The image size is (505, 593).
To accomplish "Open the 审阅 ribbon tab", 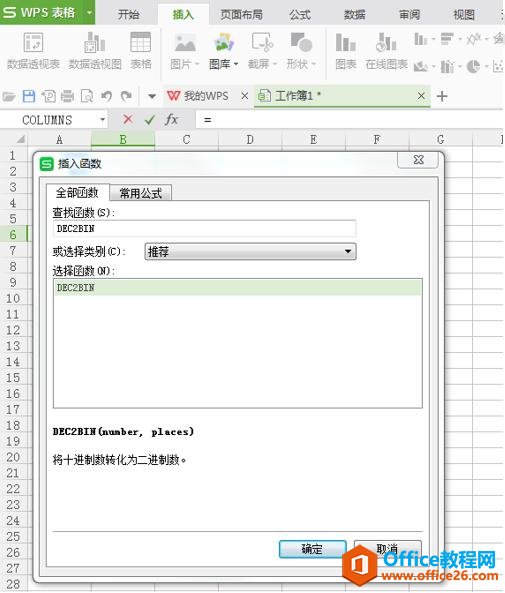I will click(410, 15).
